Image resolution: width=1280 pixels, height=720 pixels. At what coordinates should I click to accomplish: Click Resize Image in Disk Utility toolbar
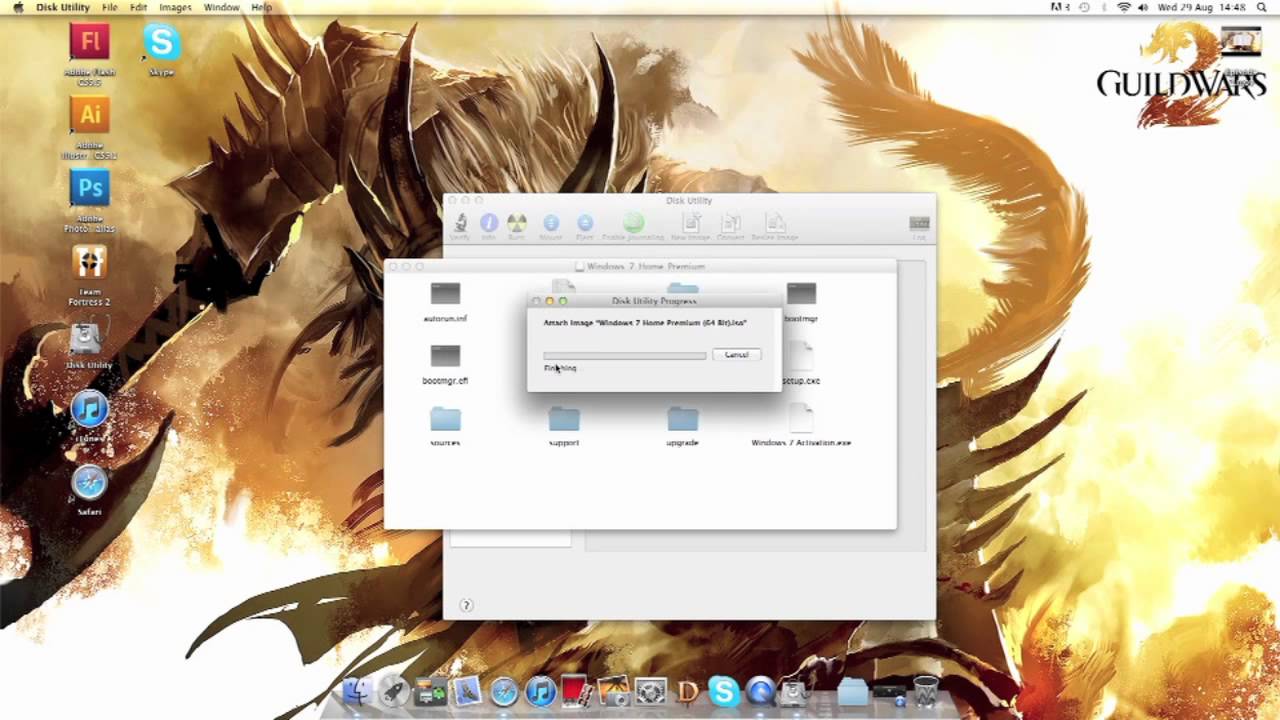775,224
